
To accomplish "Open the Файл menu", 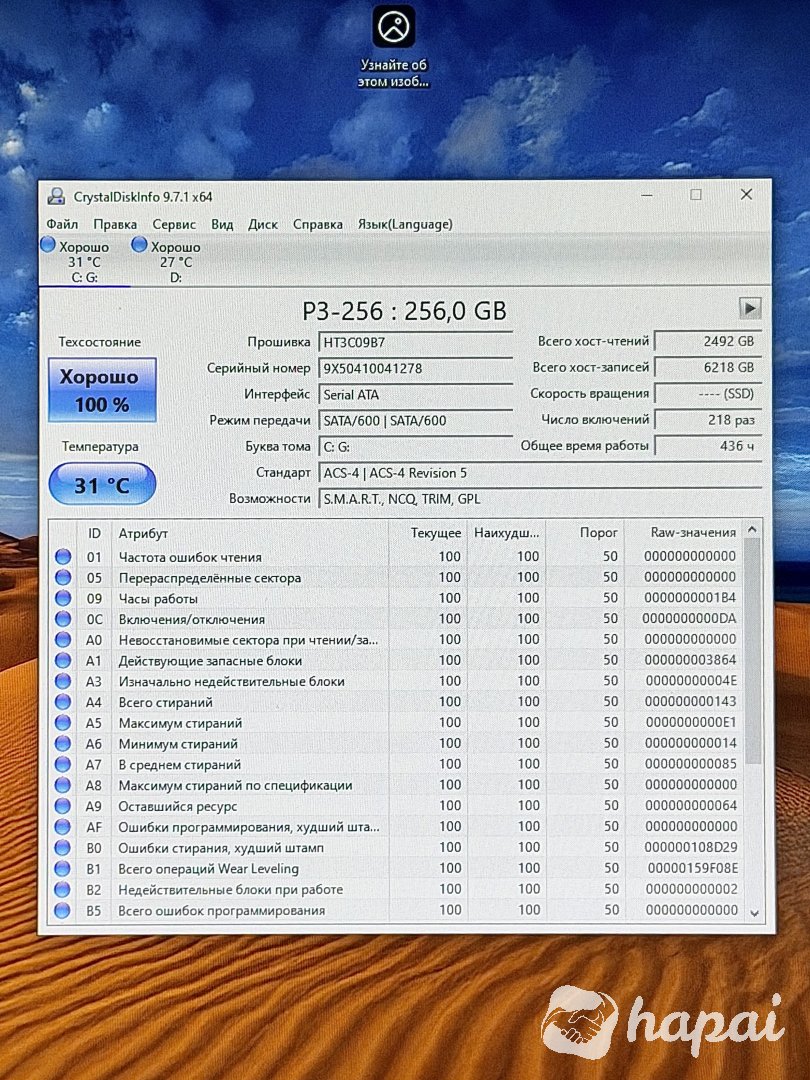I will pyautogui.click(x=62, y=225).
